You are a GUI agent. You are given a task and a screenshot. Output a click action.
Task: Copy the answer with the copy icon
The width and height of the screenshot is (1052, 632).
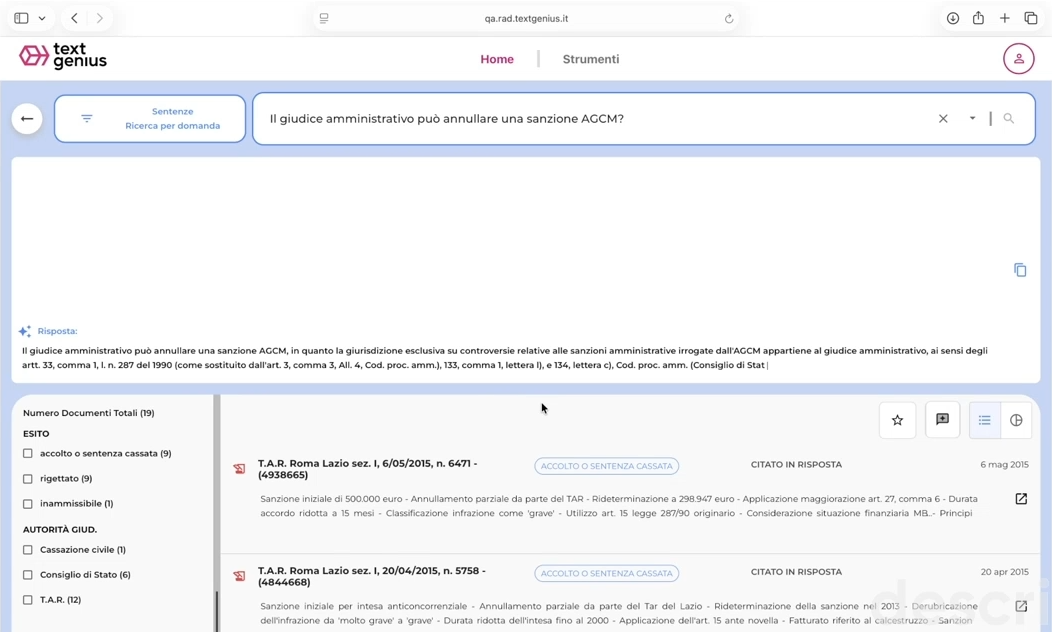click(x=1020, y=270)
